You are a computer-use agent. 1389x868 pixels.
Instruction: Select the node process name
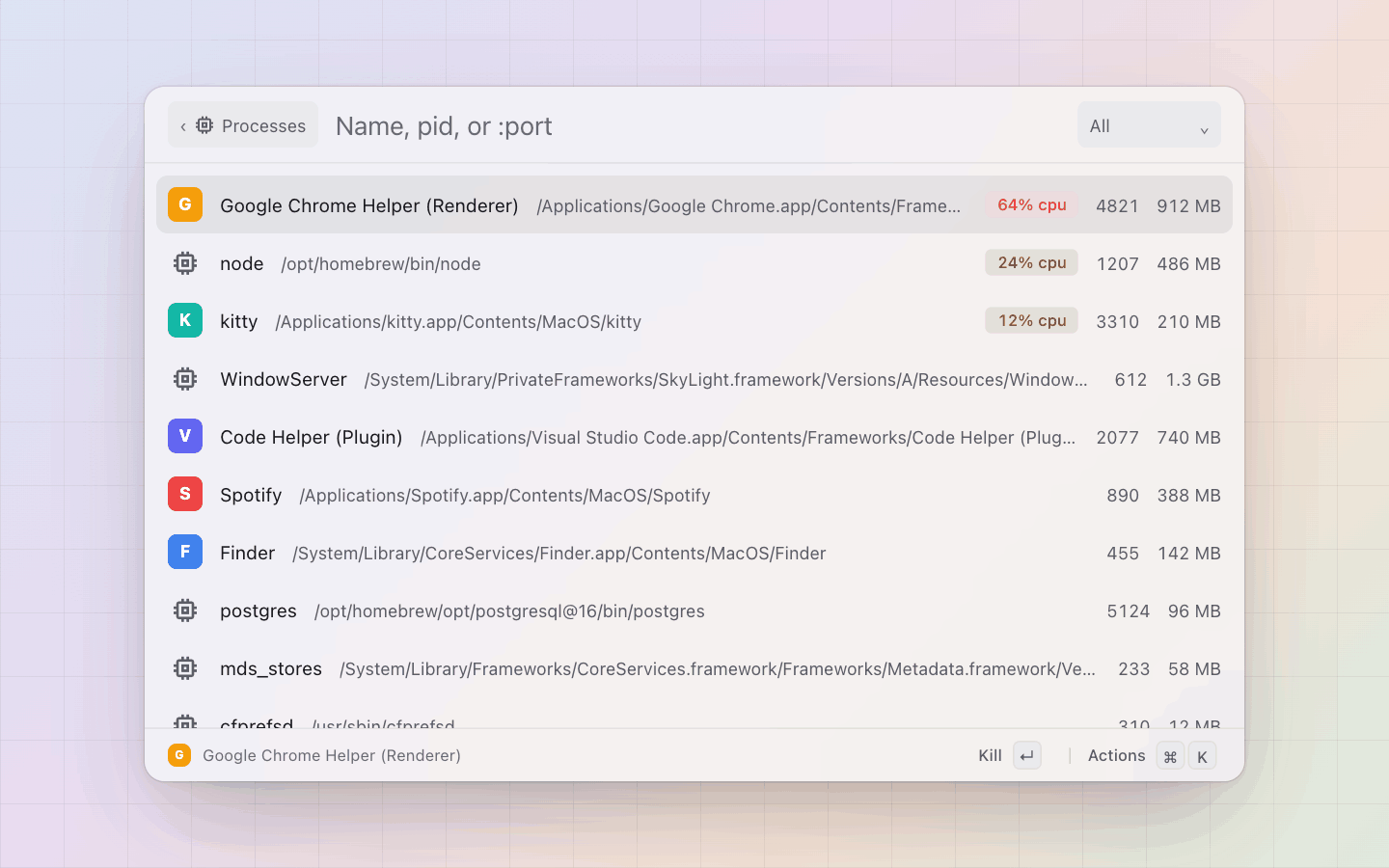tap(241, 263)
